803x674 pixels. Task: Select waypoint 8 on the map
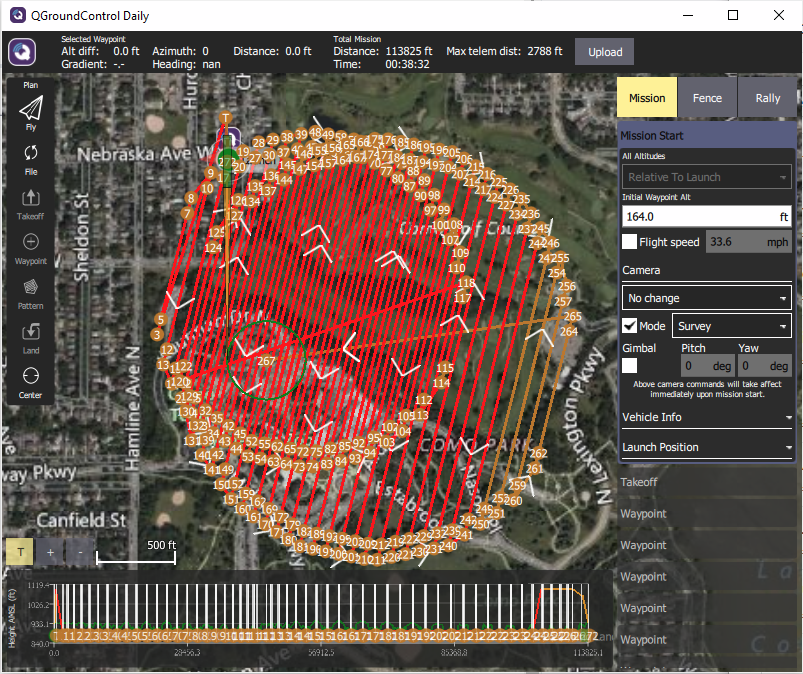[x=191, y=198]
